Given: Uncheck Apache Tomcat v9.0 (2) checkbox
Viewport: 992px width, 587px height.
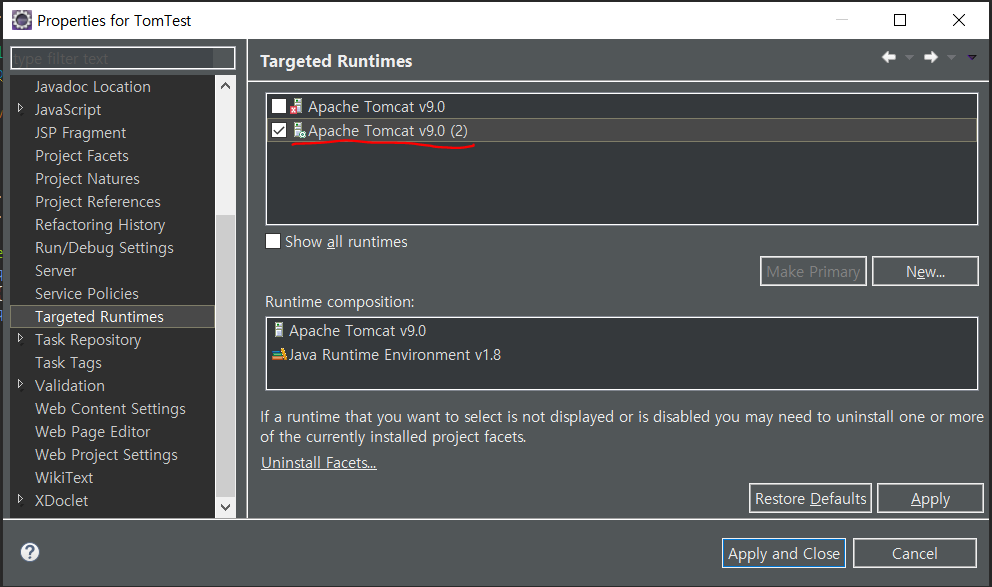Looking at the screenshot, I should coord(279,130).
